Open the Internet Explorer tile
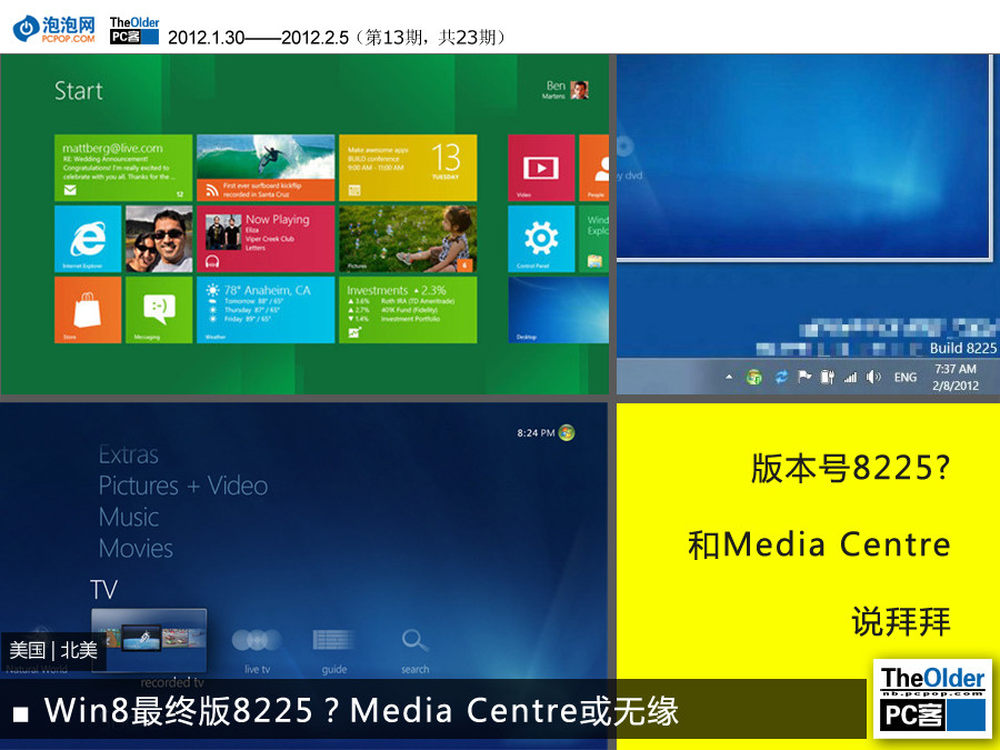 87,238
